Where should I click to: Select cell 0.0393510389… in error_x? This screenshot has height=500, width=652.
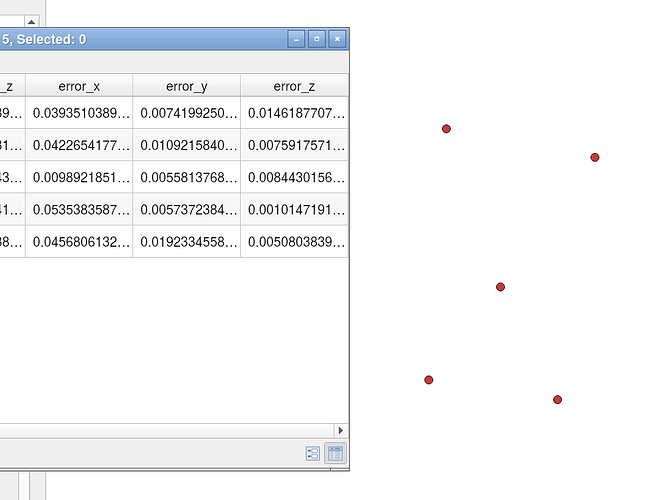tap(79, 113)
